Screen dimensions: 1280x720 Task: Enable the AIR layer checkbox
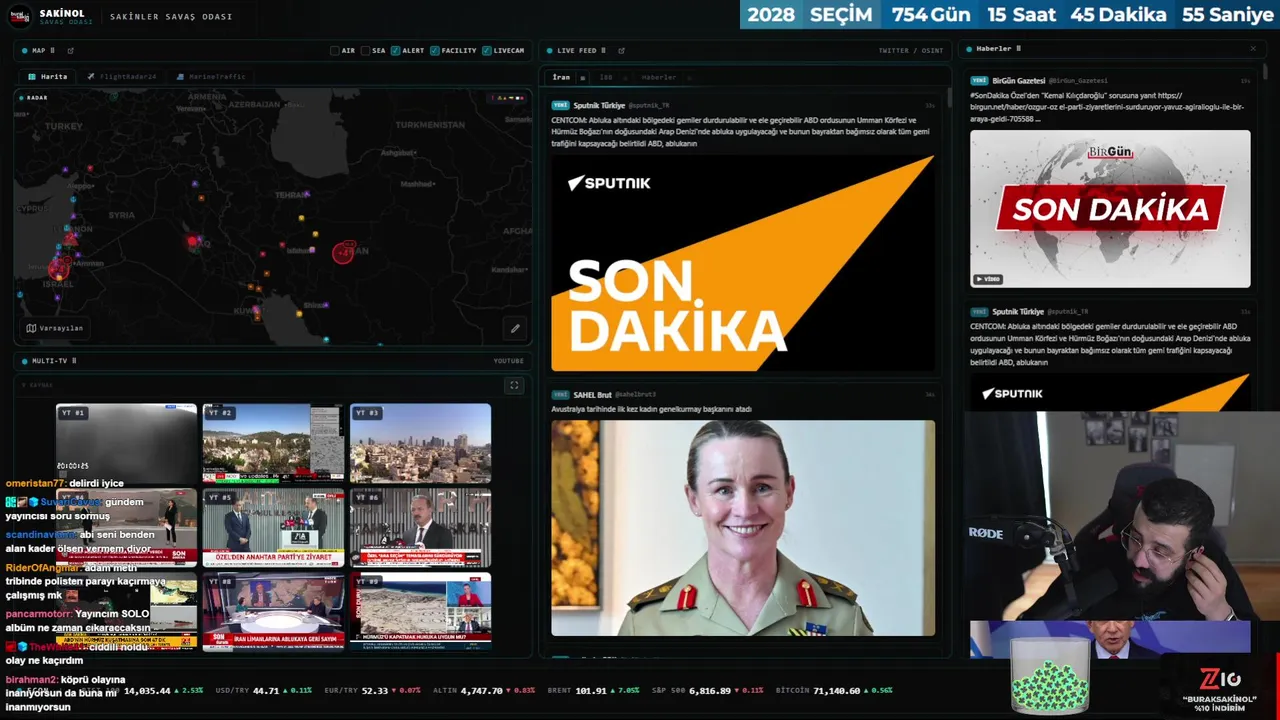(335, 50)
